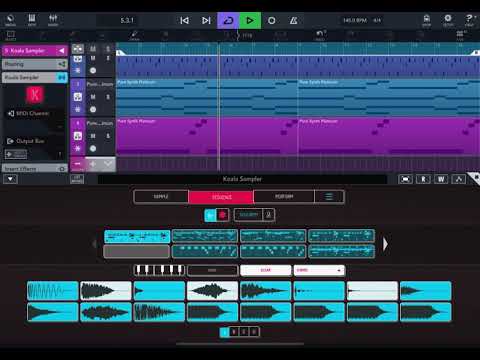Open the Routing section in inspector
This screenshot has height=360, width=480.
pyautogui.click(x=35, y=64)
